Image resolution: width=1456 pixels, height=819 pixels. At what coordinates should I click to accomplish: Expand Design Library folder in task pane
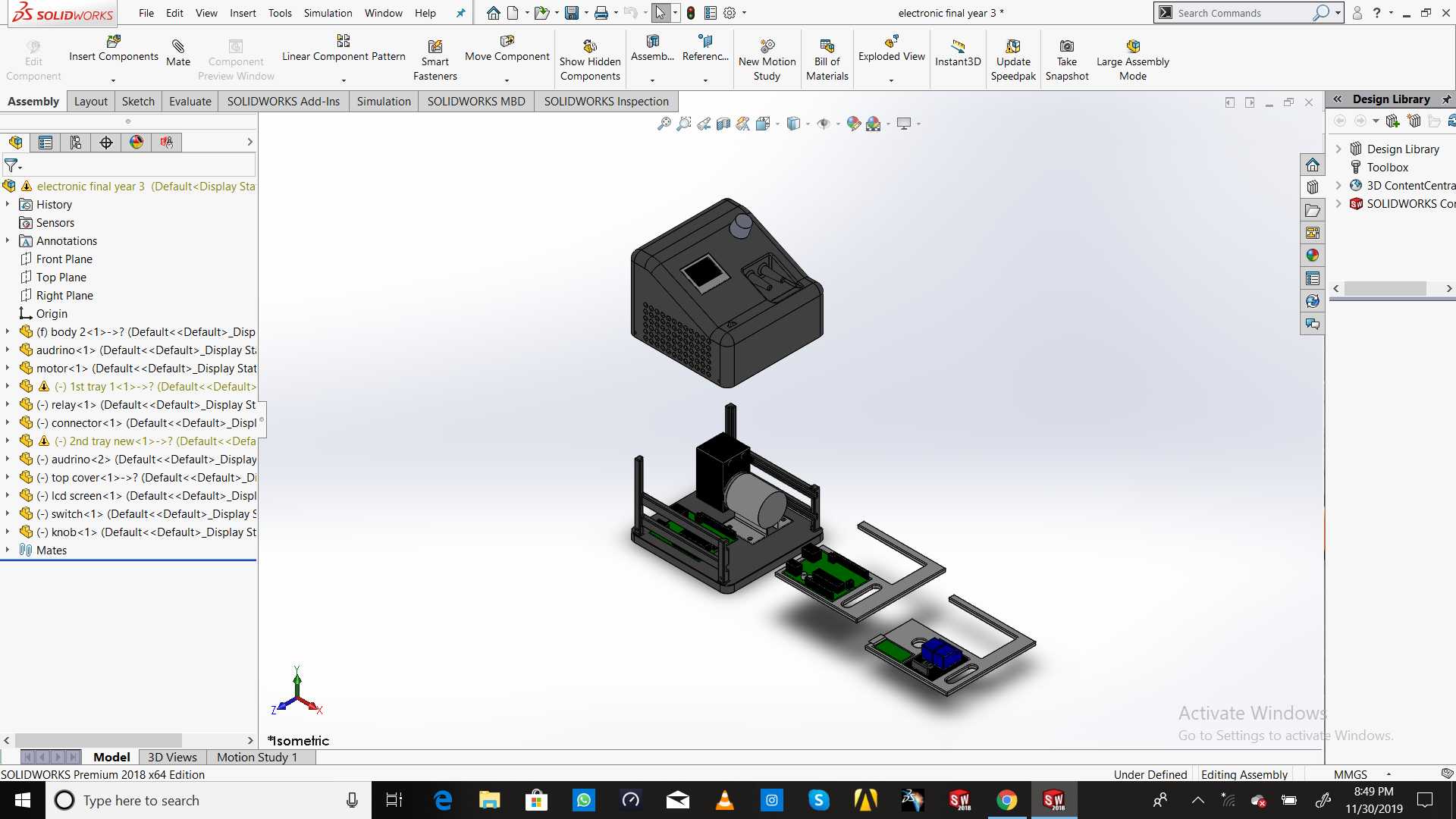[1338, 149]
